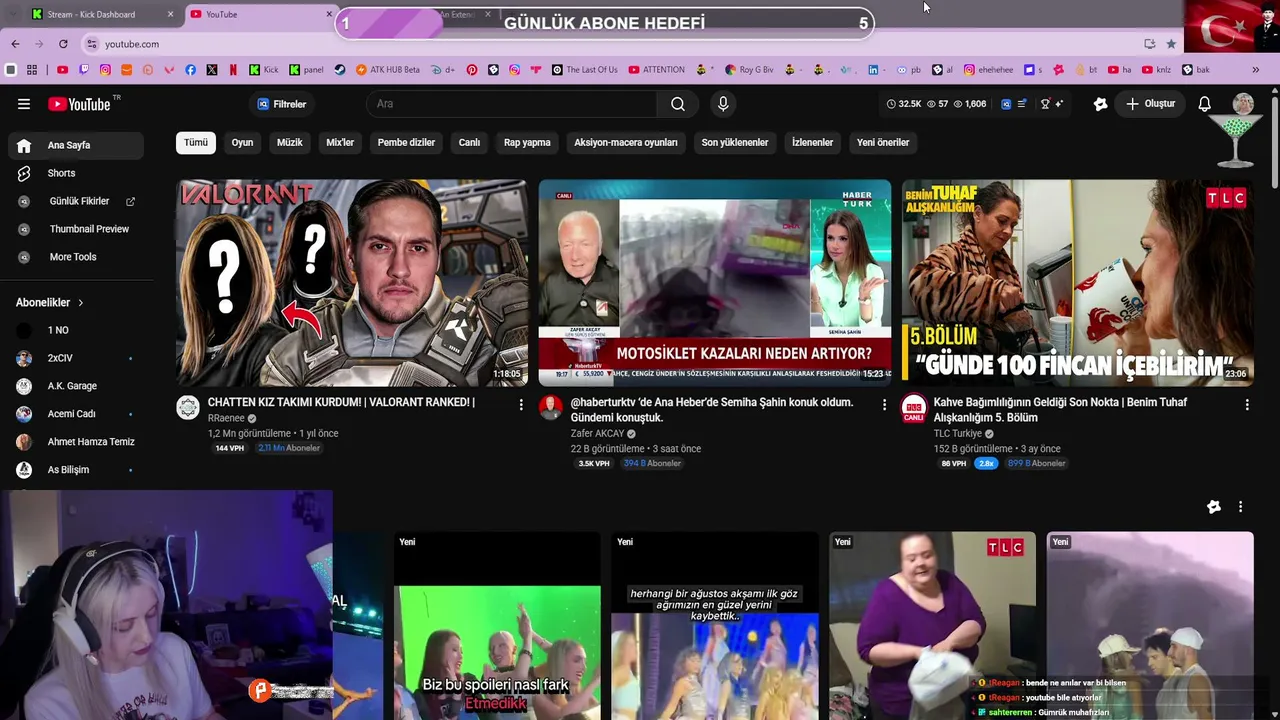This screenshot has width=1280, height=720.
Task: Play the Motosiklet Kazaları Habertürk thumbnail
Action: (x=715, y=283)
